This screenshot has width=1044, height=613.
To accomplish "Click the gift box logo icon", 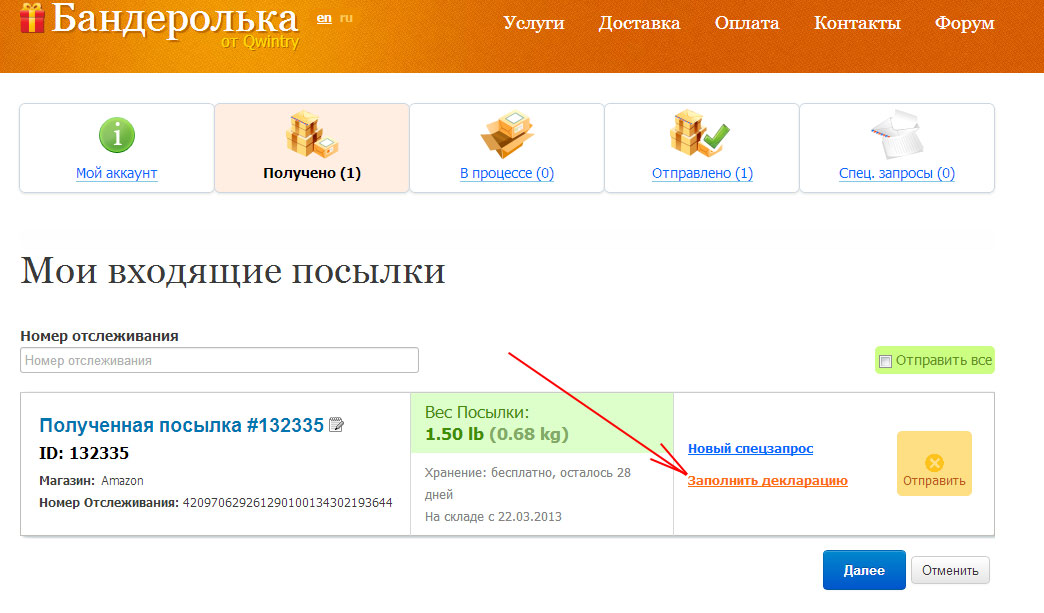I will [x=32, y=17].
